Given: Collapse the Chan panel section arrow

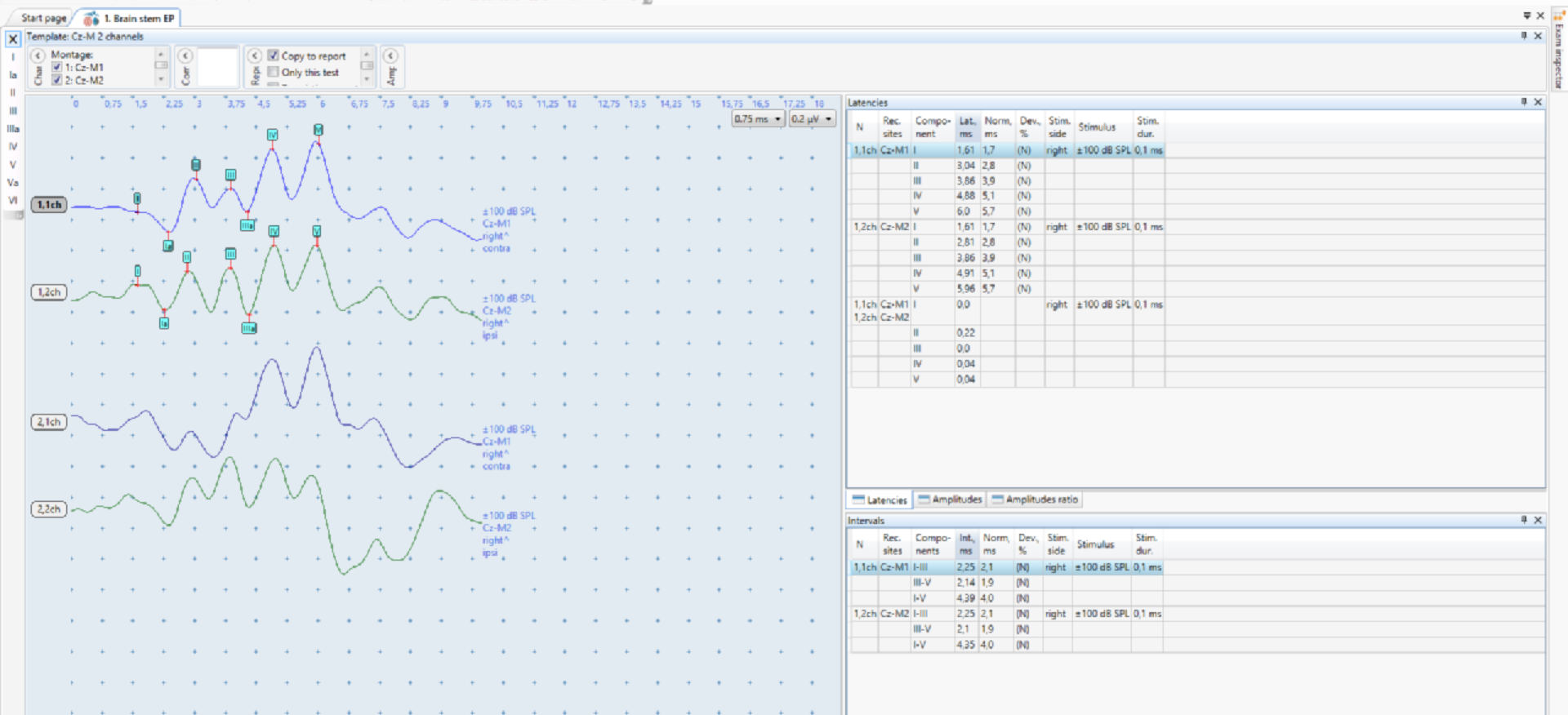Looking at the screenshot, I should [38, 56].
